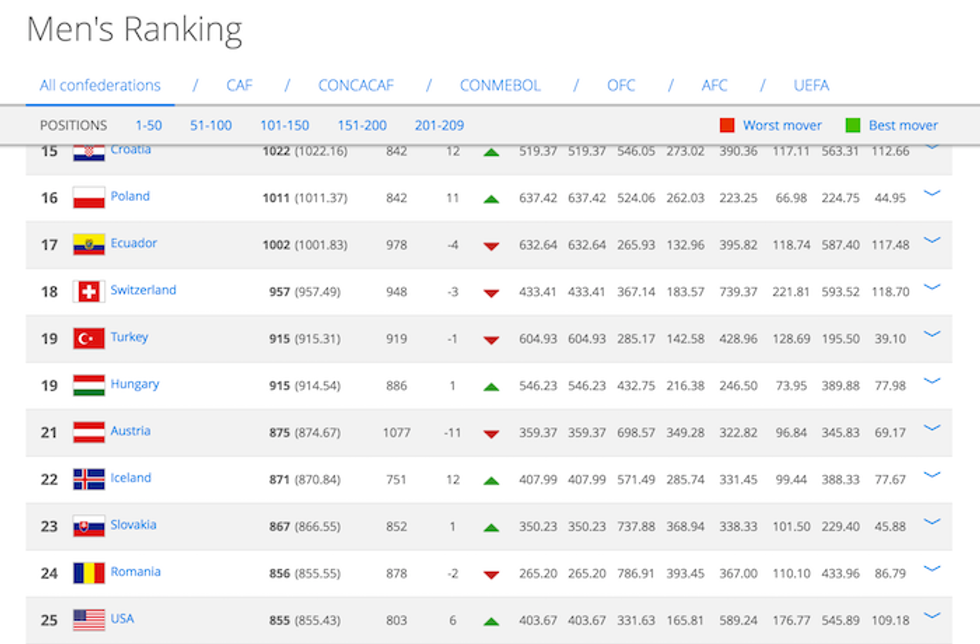Expand the Turkey row details chevron
This screenshot has width=980, height=644.
(932, 334)
